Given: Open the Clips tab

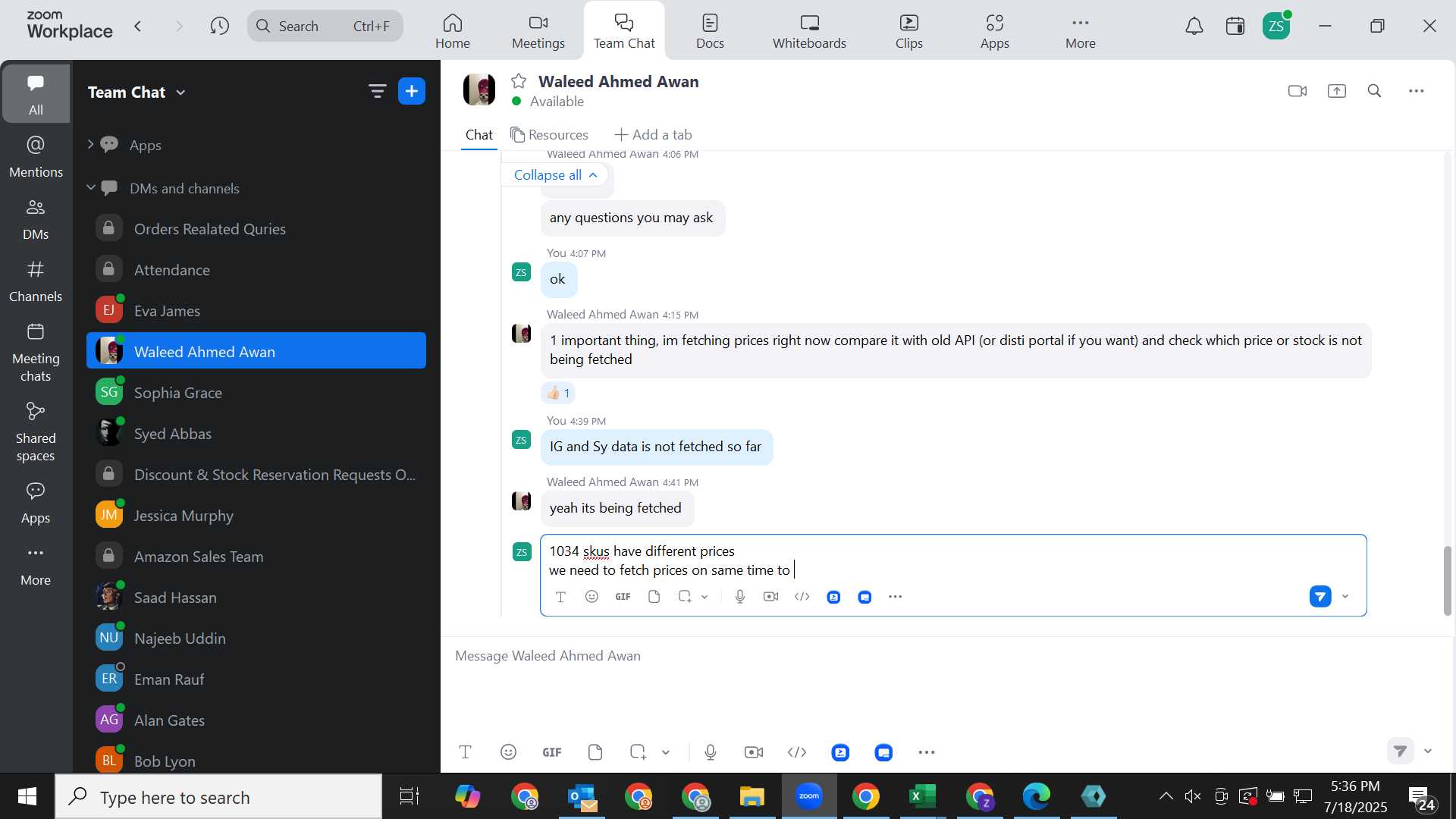Looking at the screenshot, I should pos(909,31).
